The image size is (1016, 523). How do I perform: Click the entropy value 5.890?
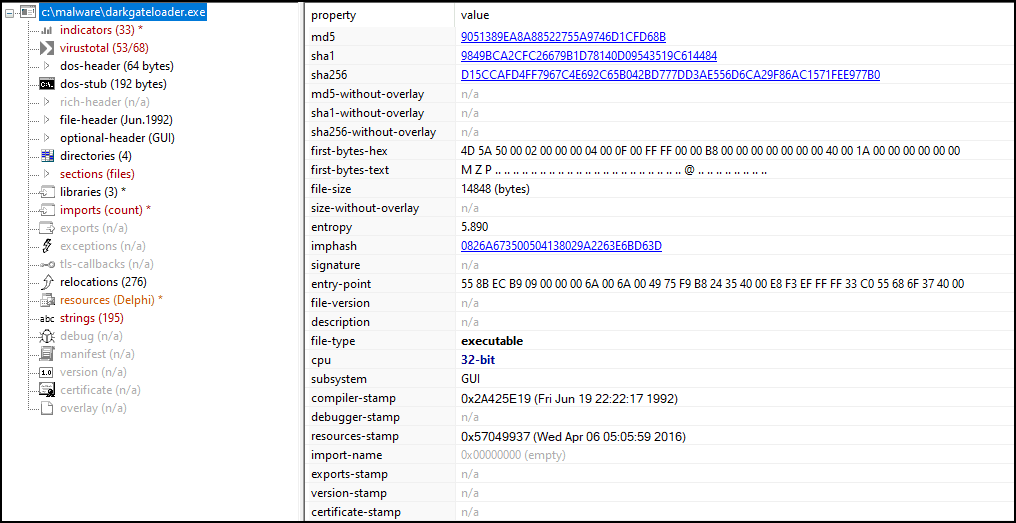477,227
